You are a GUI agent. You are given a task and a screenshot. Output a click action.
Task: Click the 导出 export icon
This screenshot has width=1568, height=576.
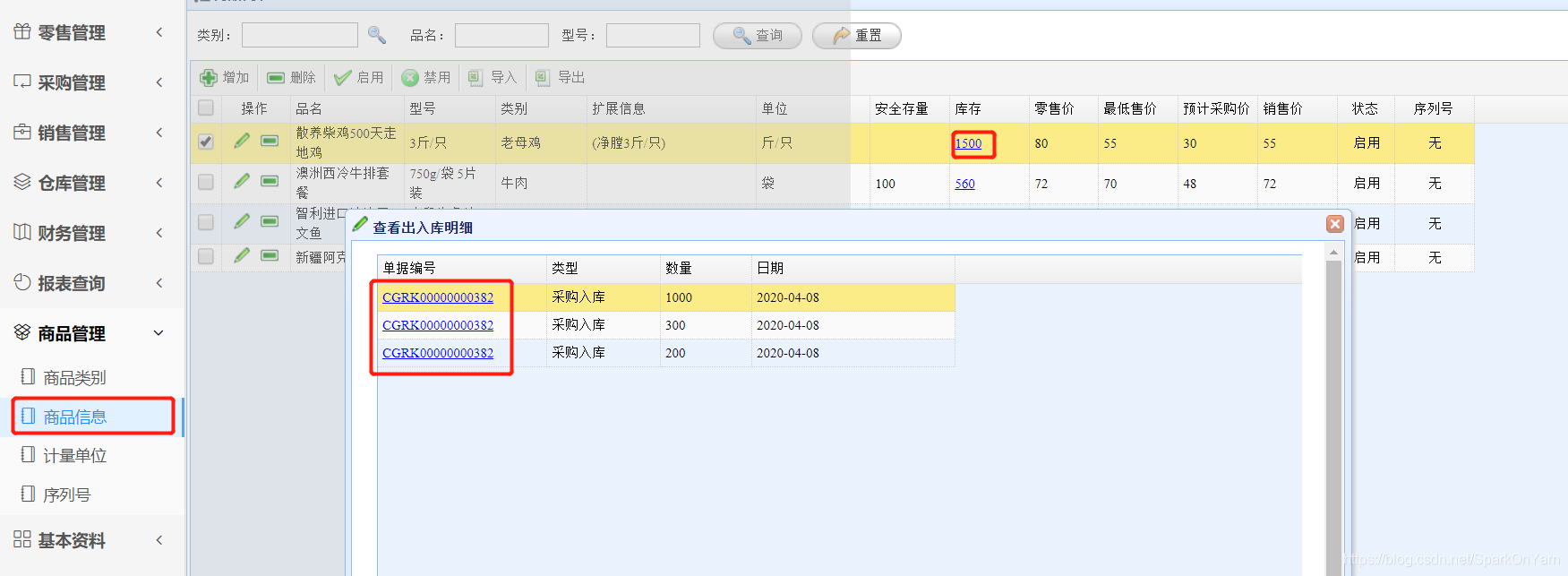pos(543,78)
